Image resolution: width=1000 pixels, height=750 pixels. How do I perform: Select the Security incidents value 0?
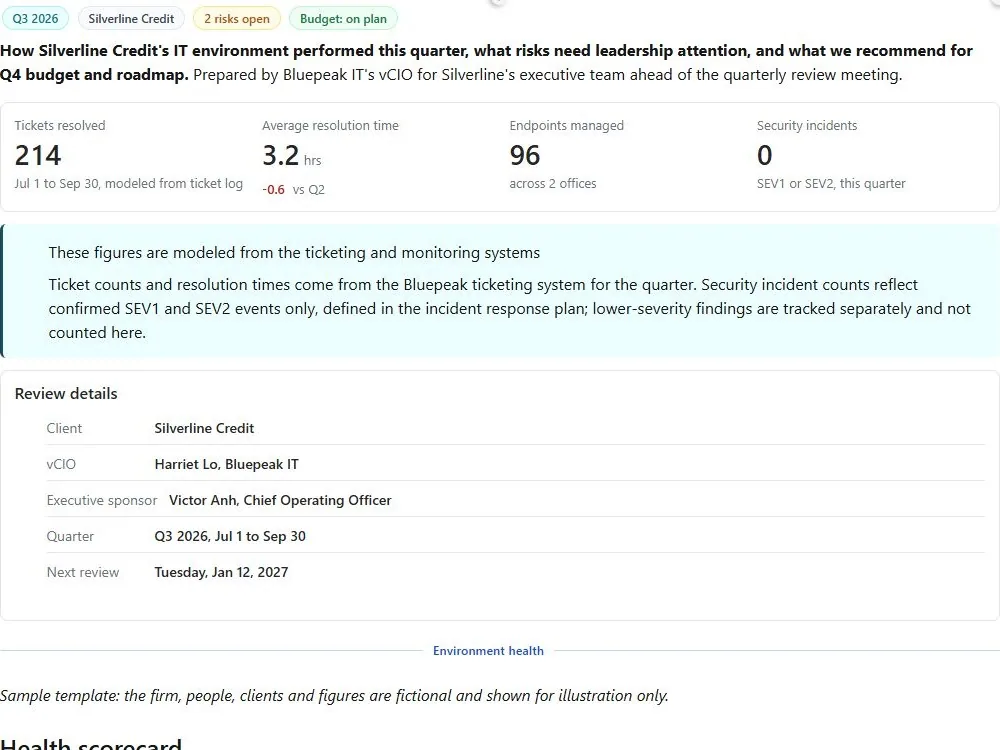click(x=765, y=156)
